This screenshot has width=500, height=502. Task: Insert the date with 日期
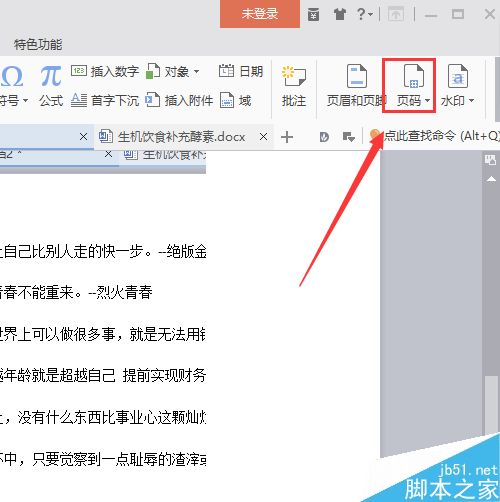coord(241,71)
